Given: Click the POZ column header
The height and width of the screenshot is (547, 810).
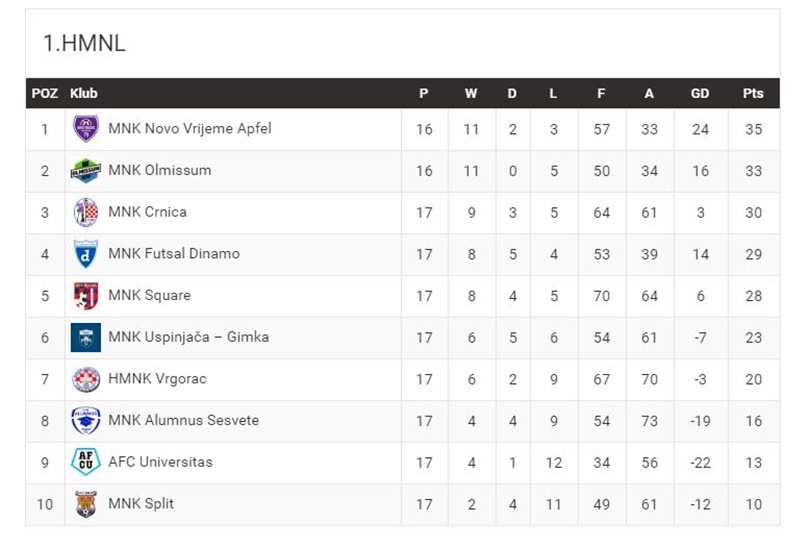Looking at the screenshot, I should (44, 93).
